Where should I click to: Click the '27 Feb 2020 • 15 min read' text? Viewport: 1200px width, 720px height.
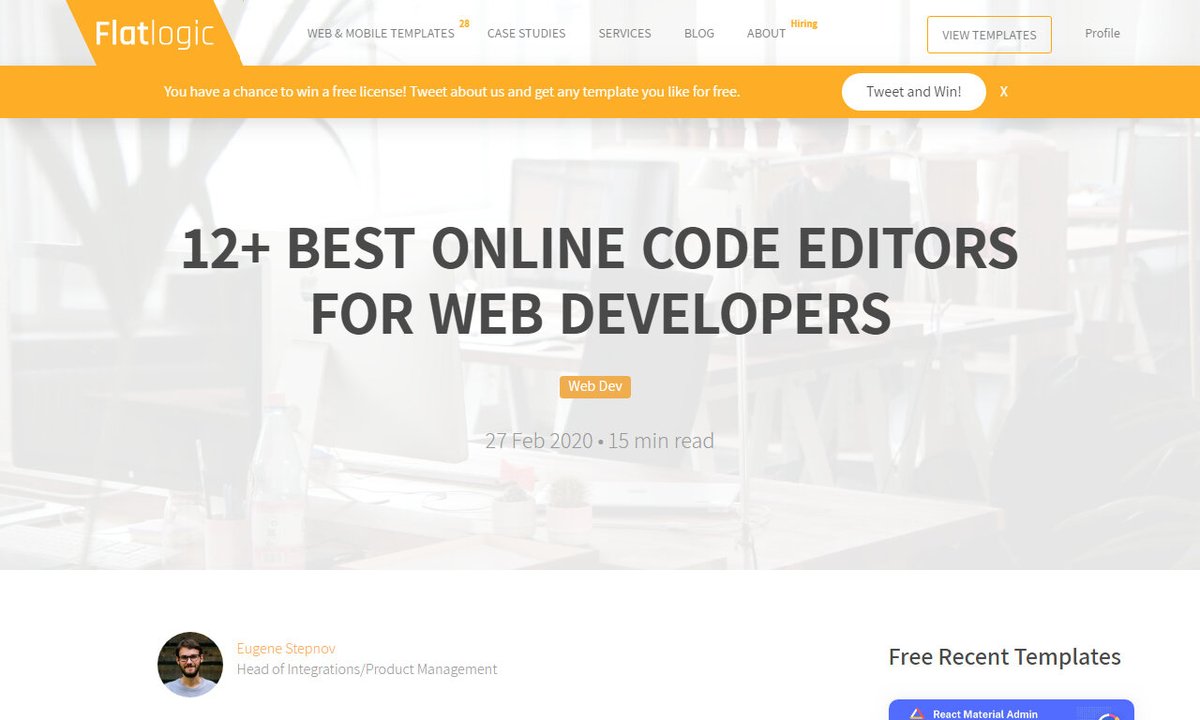(x=600, y=440)
